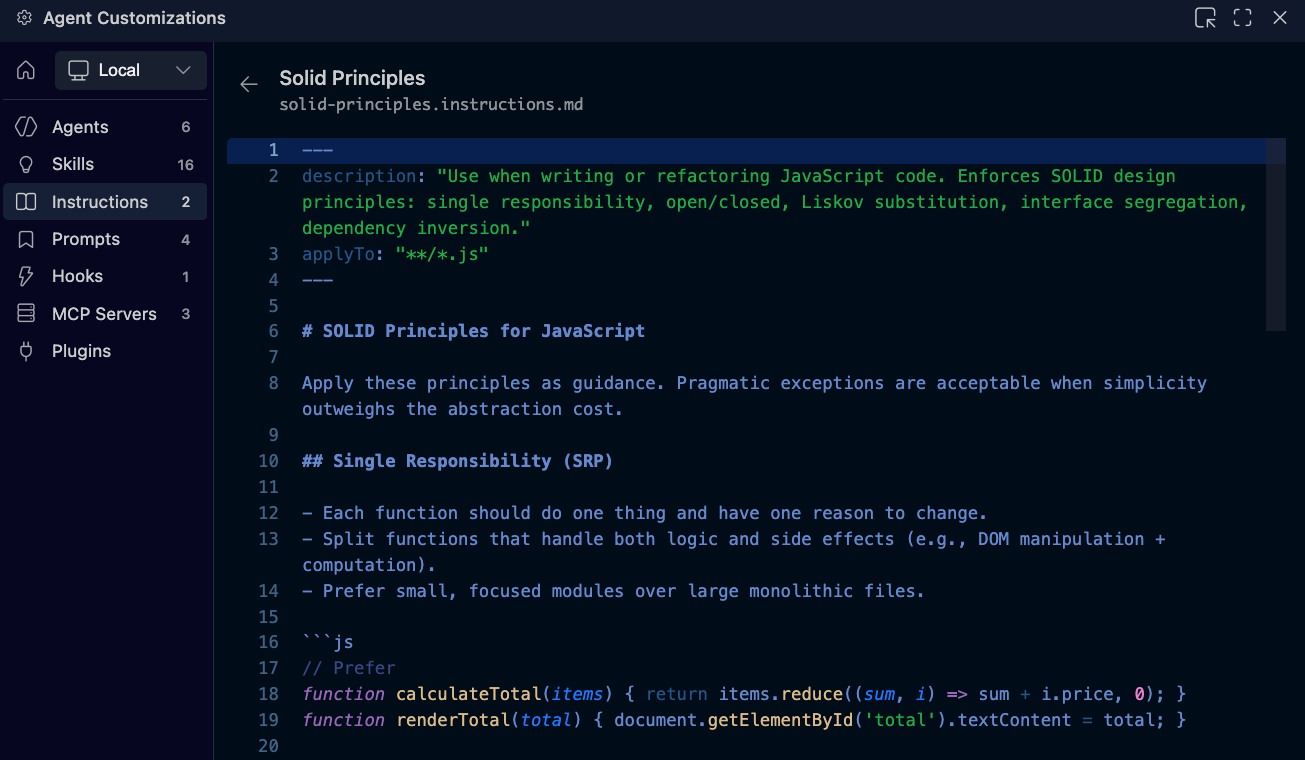Click the pick-element icon in the title bar
Viewport: 1305px width, 760px height.
(x=1205, y=17)
